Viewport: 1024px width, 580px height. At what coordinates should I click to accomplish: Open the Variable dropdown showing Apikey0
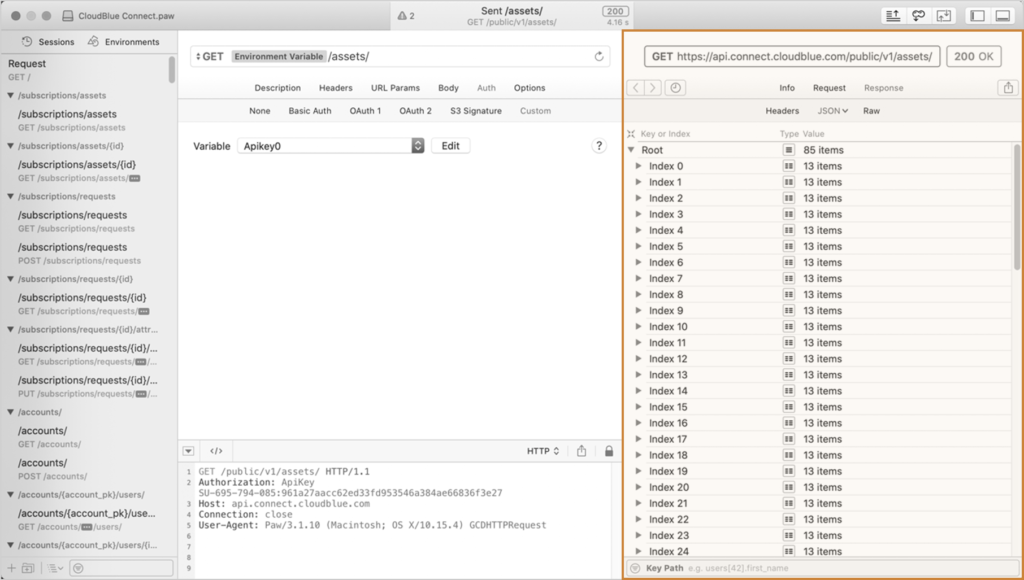click(331, 146)
